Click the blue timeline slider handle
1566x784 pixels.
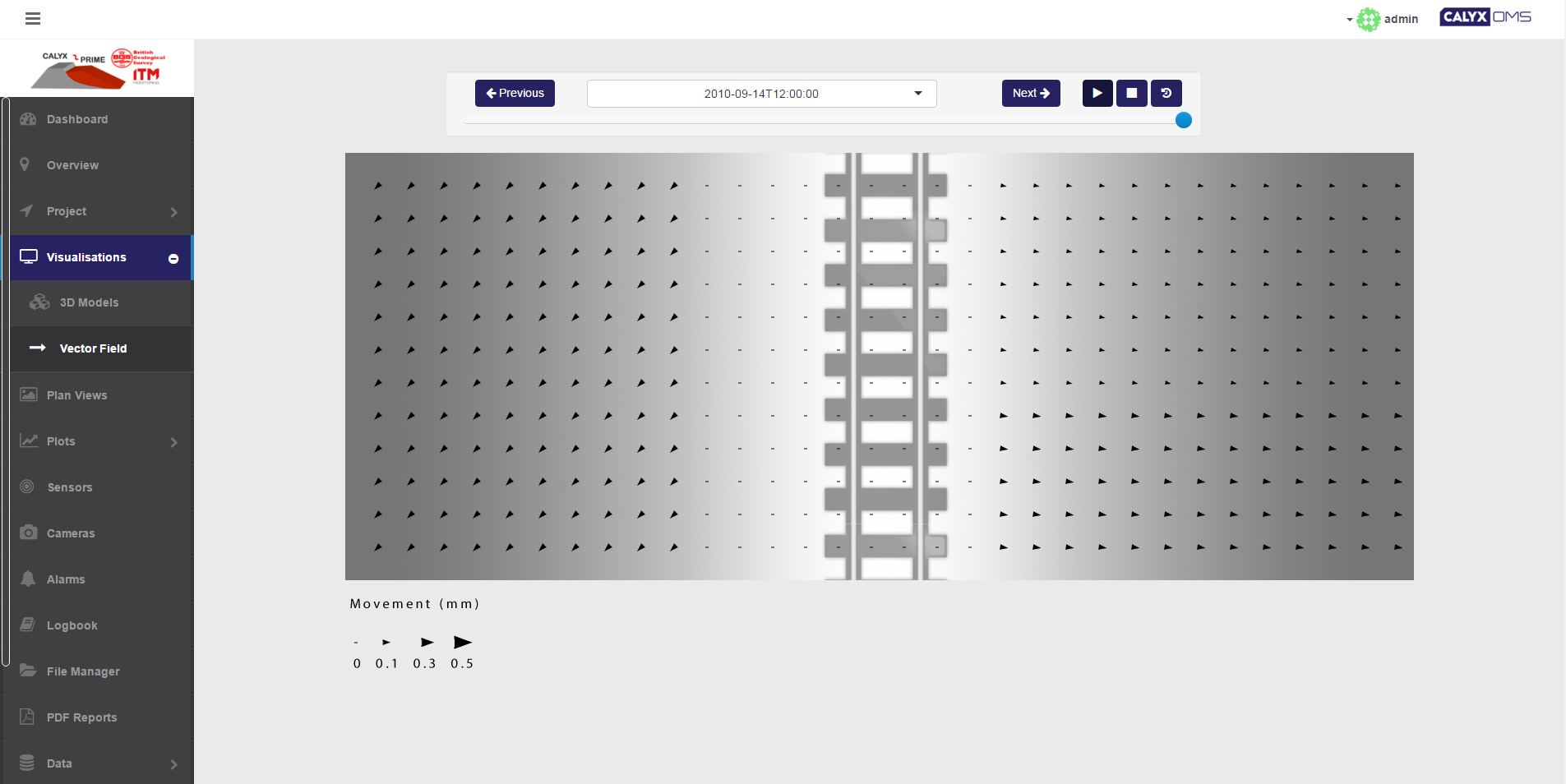[1183, 121]
